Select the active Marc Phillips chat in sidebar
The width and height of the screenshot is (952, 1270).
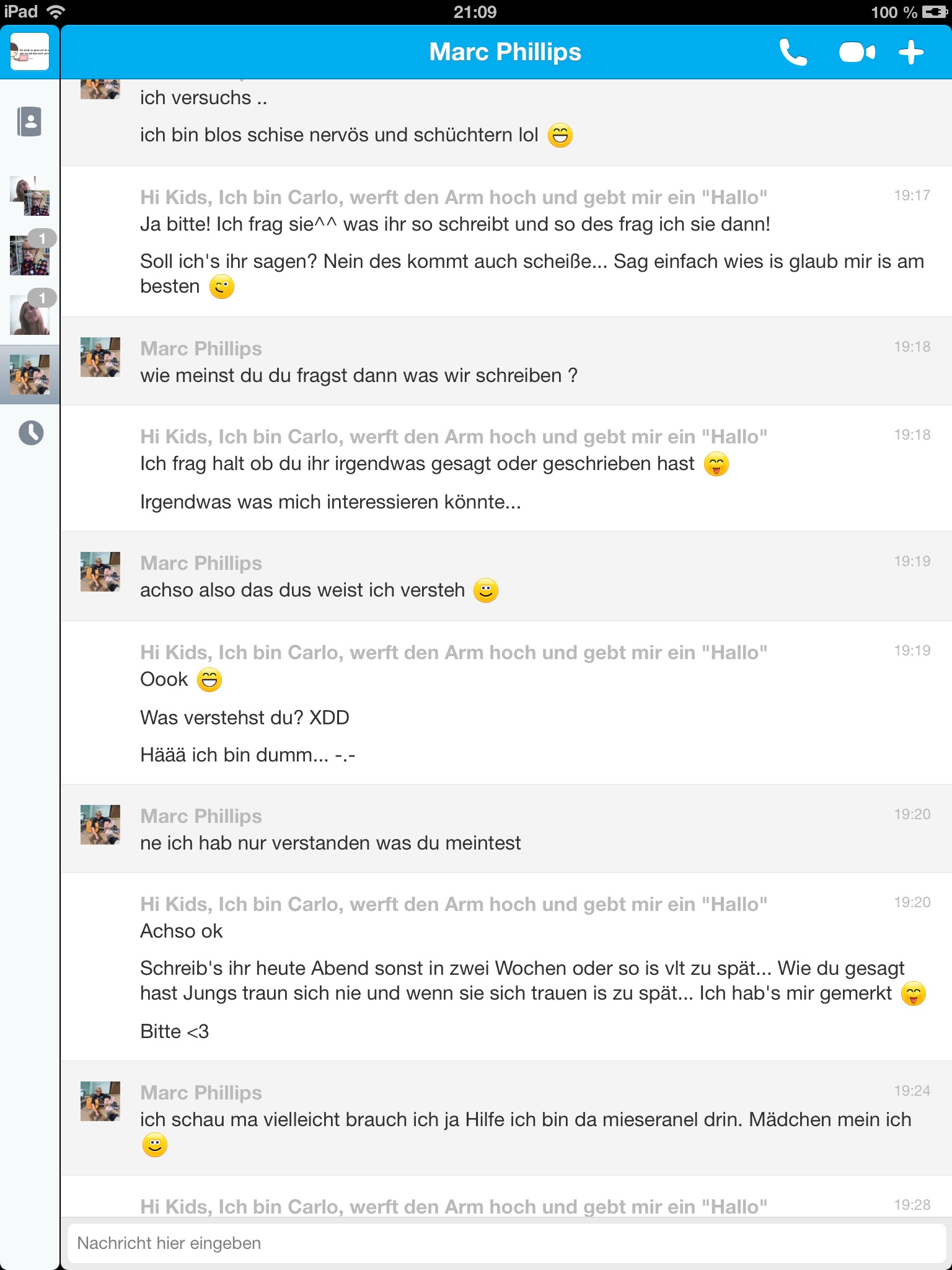click(x=30, y=374)
